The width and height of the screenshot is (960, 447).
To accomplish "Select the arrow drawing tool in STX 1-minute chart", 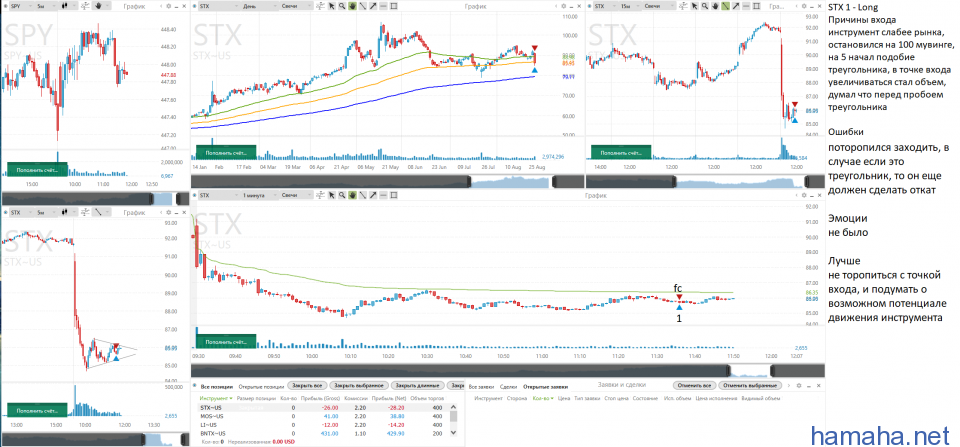I will click(373, 195).
